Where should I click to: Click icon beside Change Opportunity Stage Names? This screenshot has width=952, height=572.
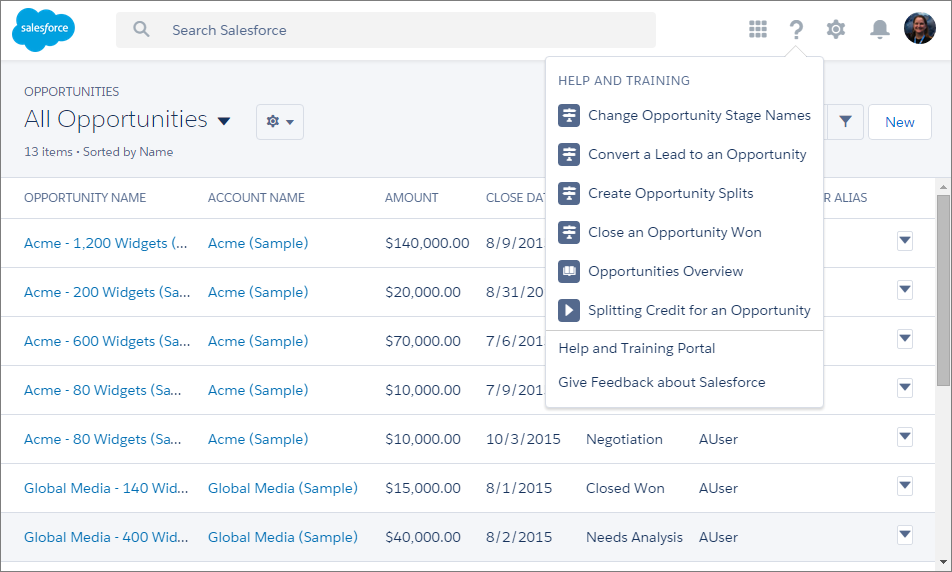[x=569, y=115]
